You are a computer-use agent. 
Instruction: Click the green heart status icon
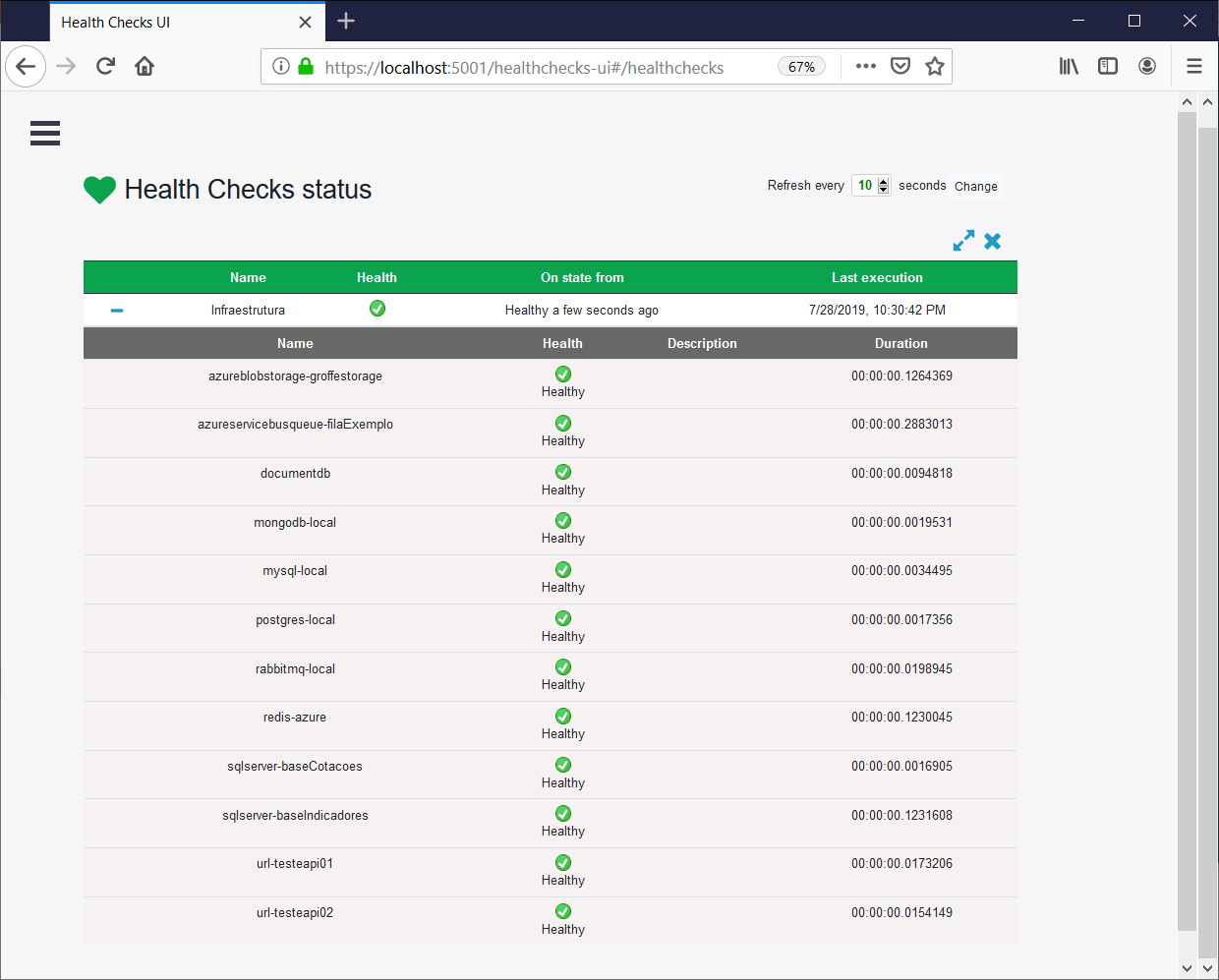(99, 189)
